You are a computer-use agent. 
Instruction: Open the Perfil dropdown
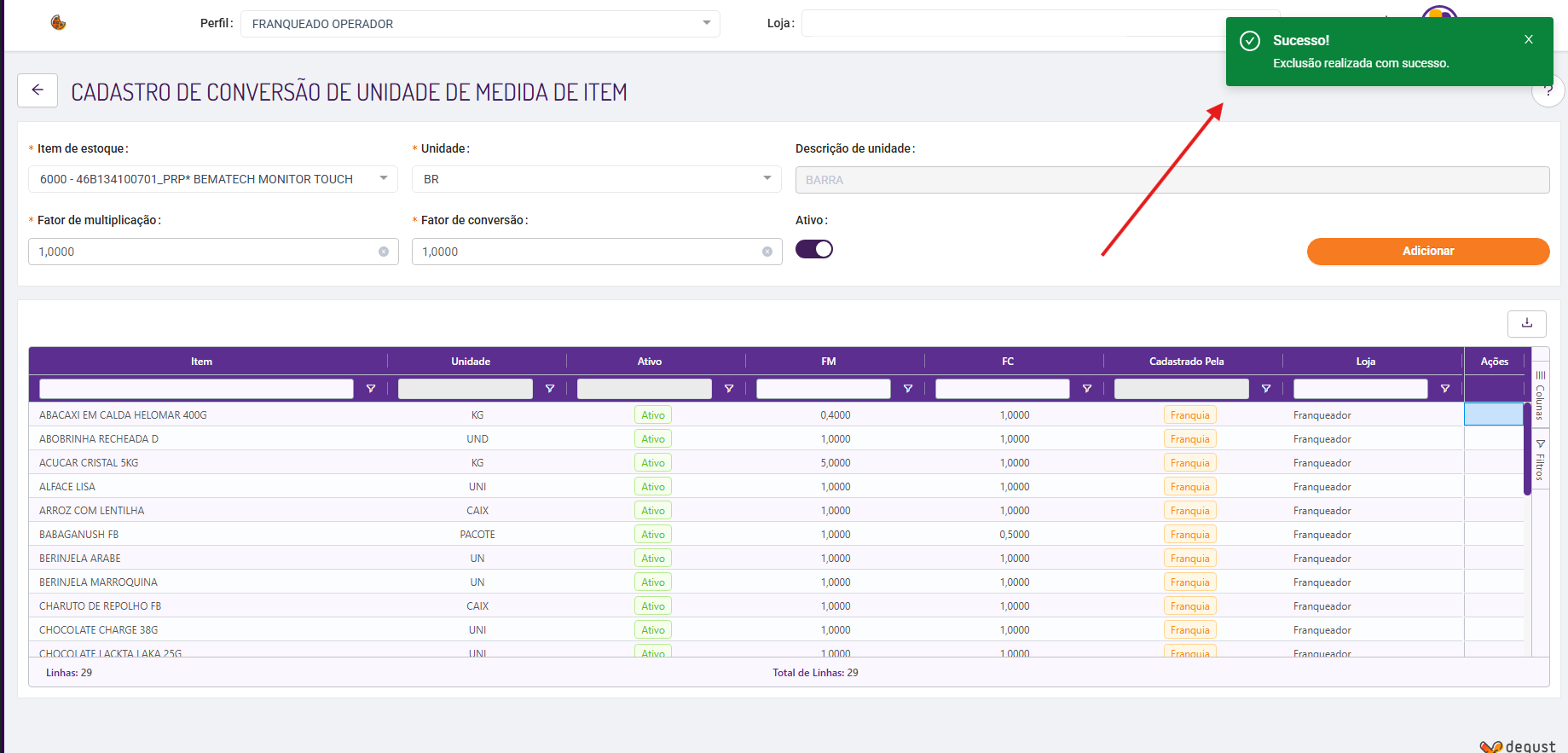(x=480, y=24)
